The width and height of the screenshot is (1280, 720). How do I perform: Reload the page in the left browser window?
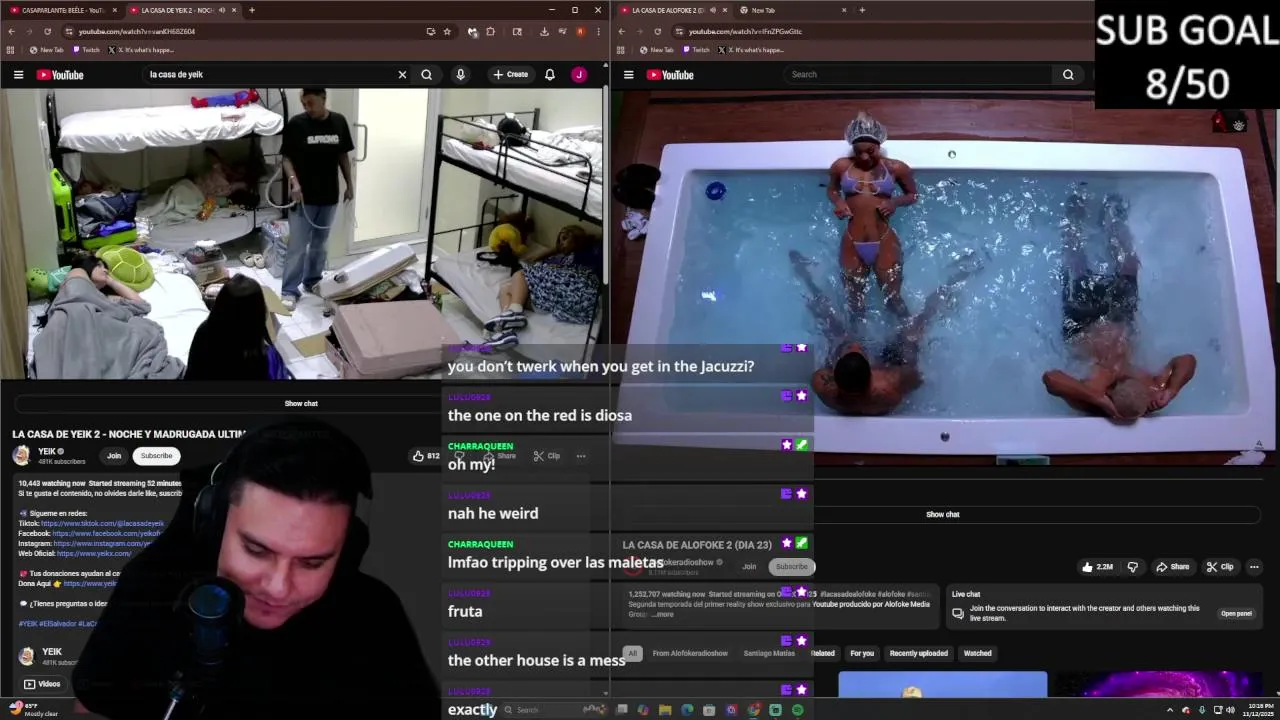click(x=47, y=31)
